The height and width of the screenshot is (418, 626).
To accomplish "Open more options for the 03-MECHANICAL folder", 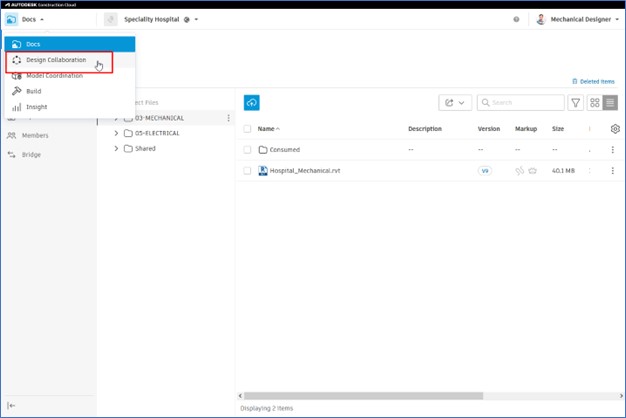I will [x=228, y=118].
